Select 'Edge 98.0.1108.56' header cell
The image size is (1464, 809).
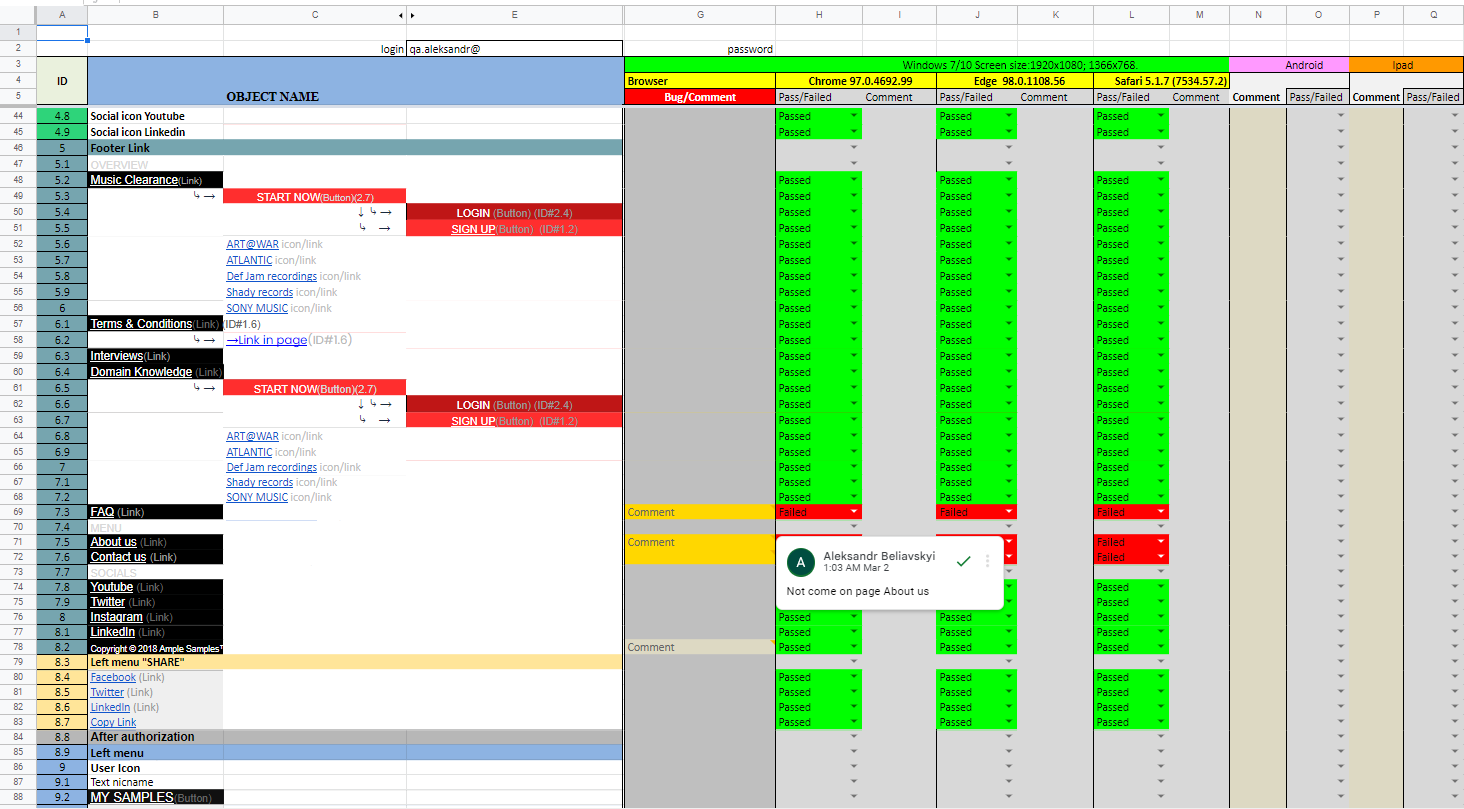1015,81
